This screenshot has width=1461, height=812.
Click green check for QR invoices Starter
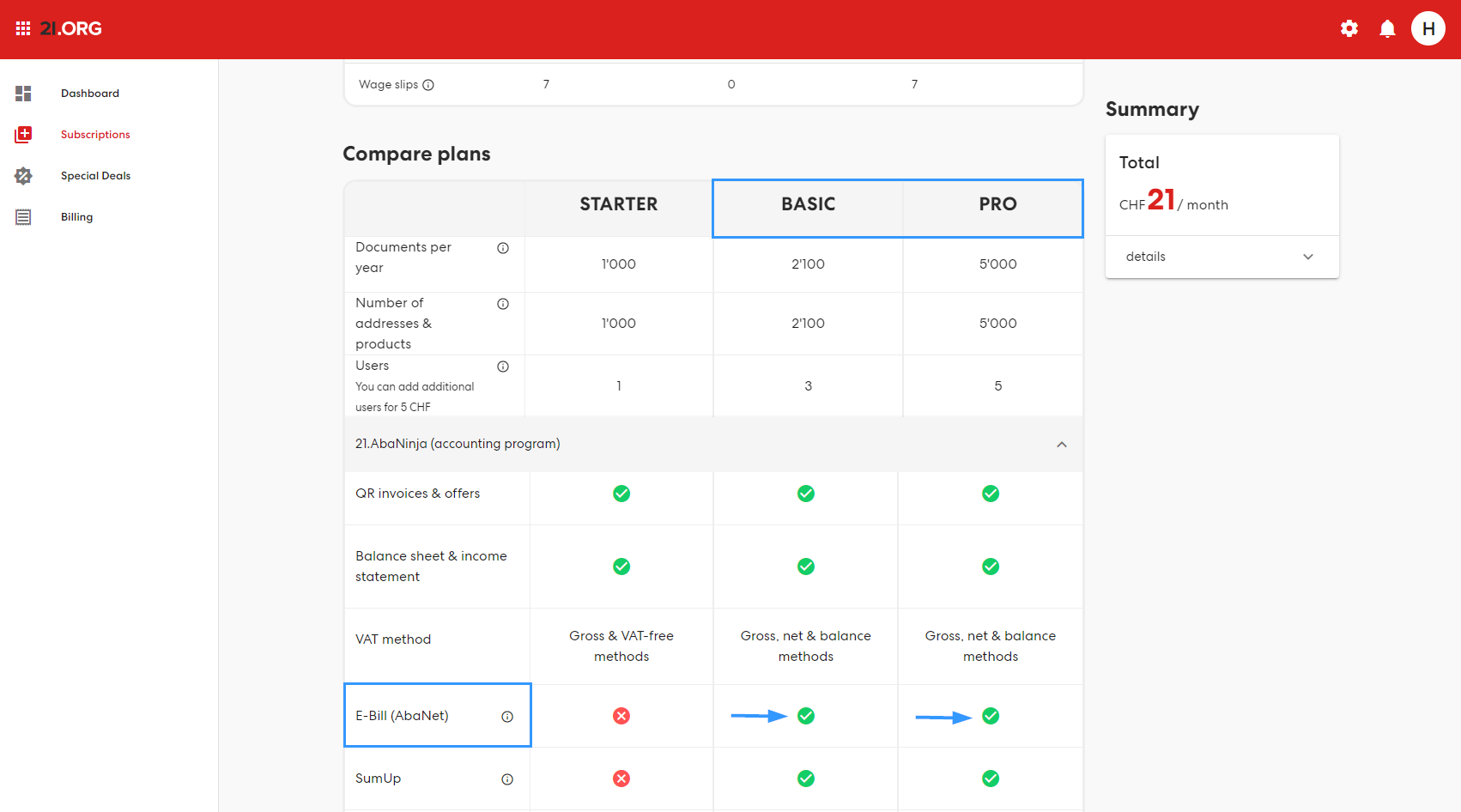(x=621, y=494)
